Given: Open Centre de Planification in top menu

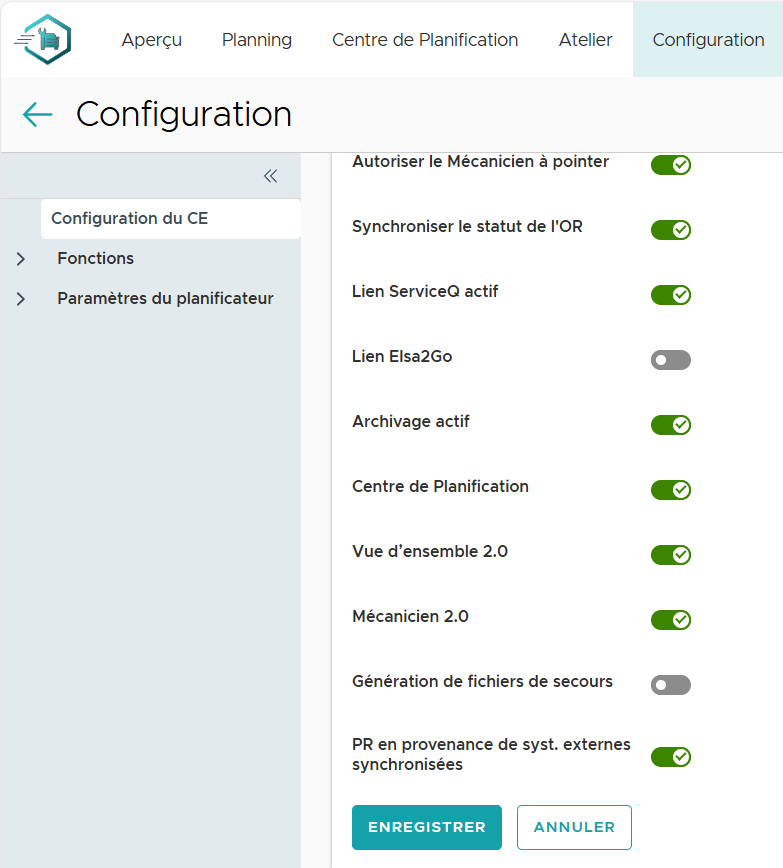Looking at the screenshot, I should pyautogui.click(x=425, y=40).
